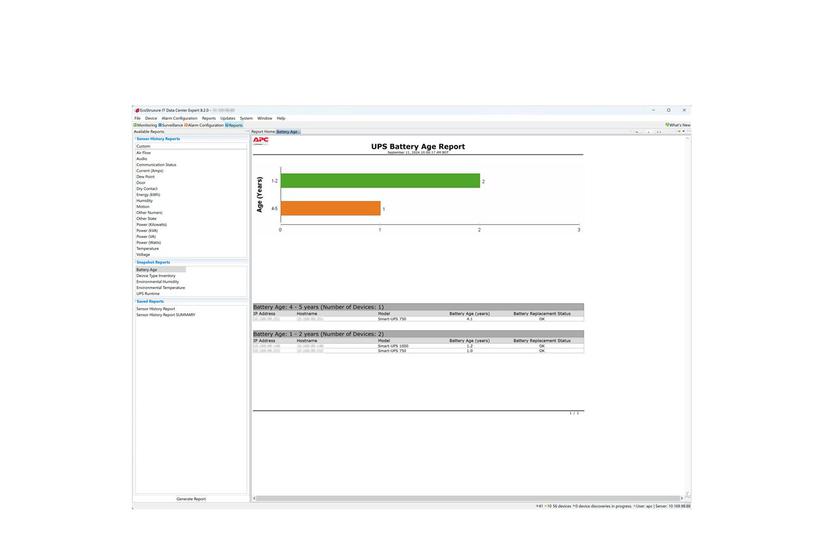
Task: Switch to Alarm Configuration perspective in toolbar
Action: (x=204, y=125)
